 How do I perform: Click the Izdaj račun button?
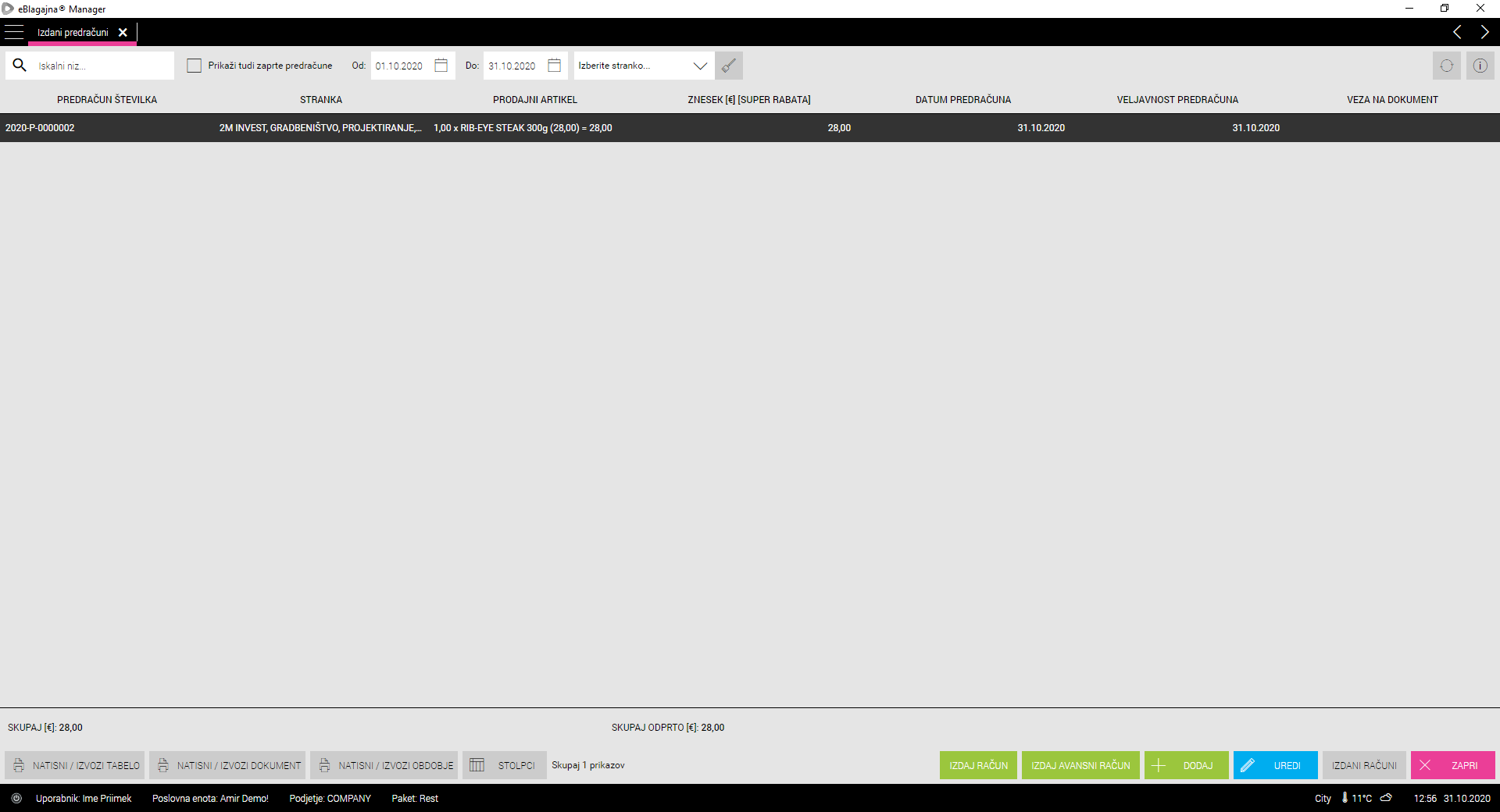point(978,765)
